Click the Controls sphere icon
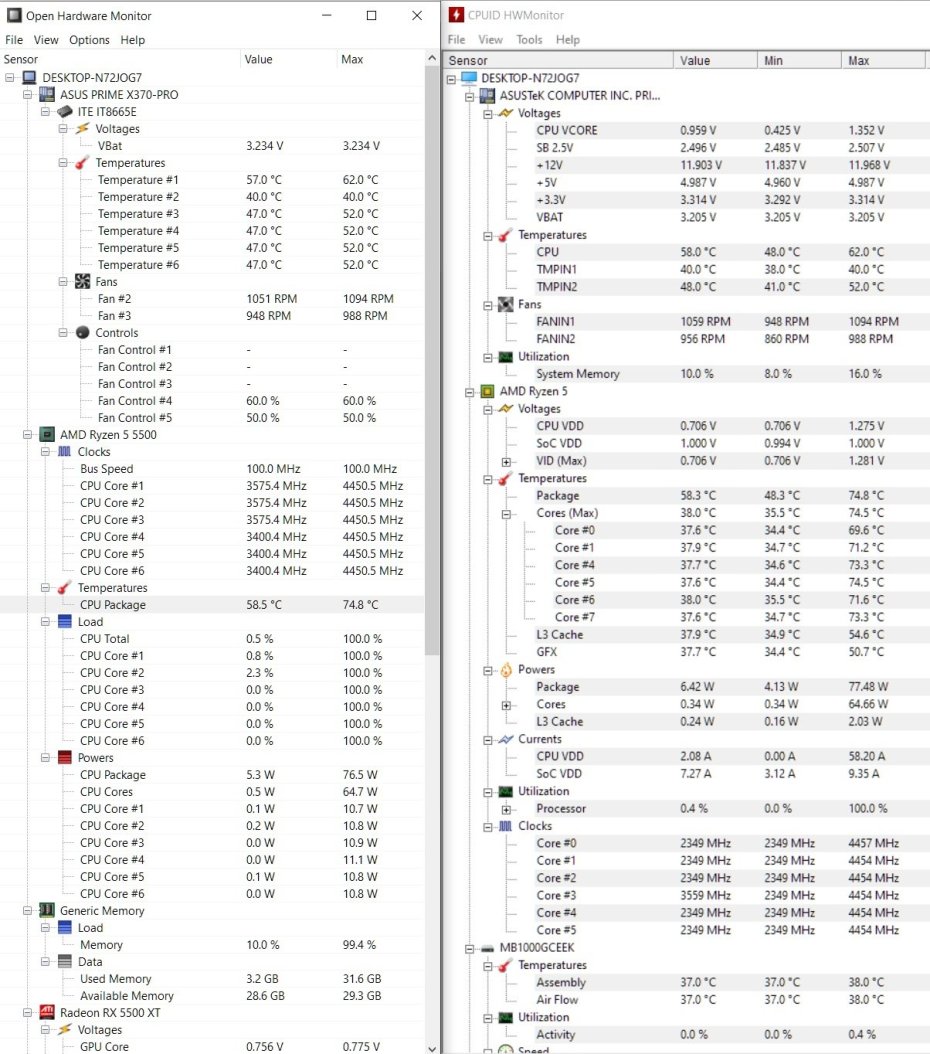The width and height of the screenshot is (930, 1054). click(x=82, y=333)
